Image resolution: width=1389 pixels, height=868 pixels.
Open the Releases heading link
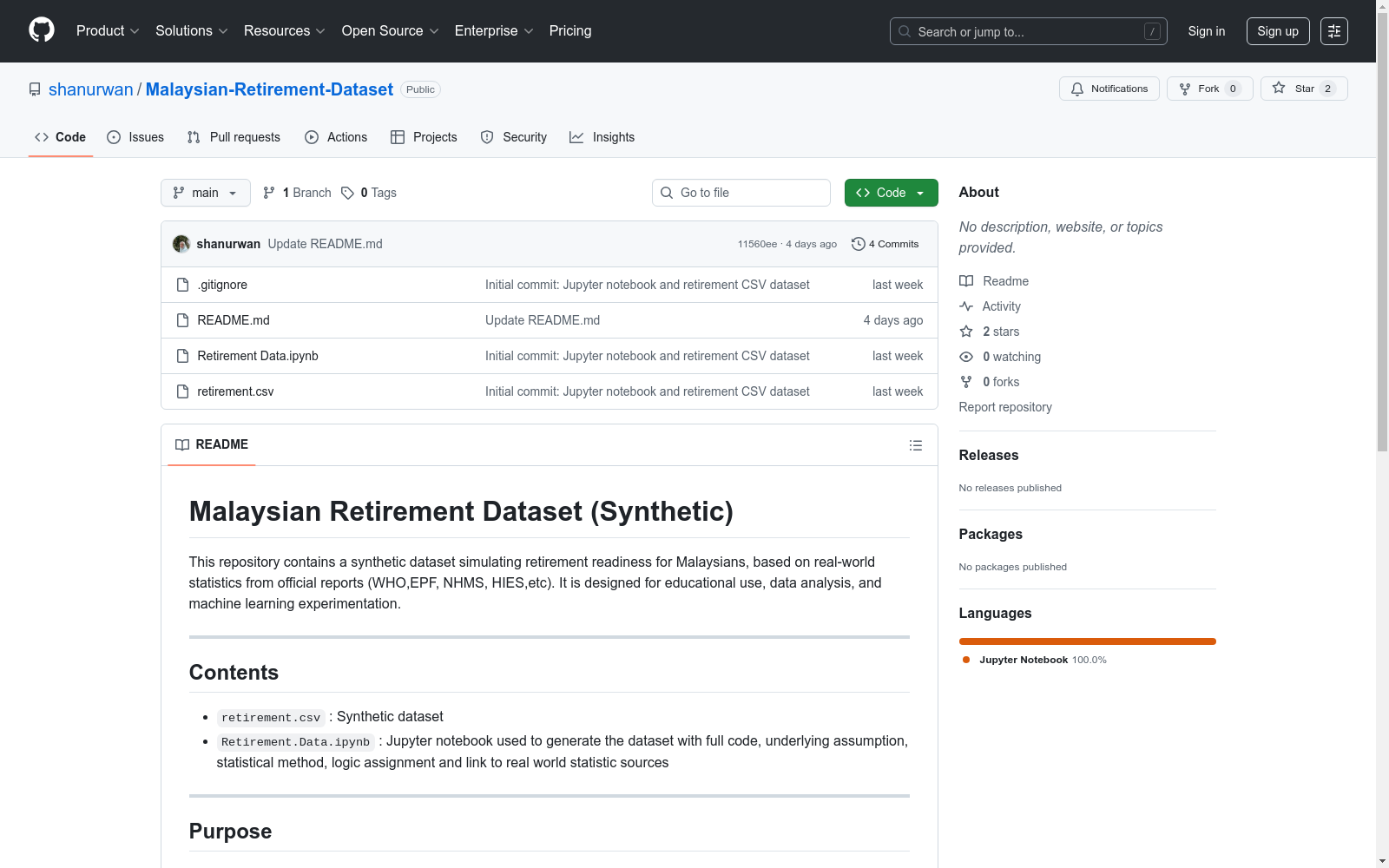989,455
